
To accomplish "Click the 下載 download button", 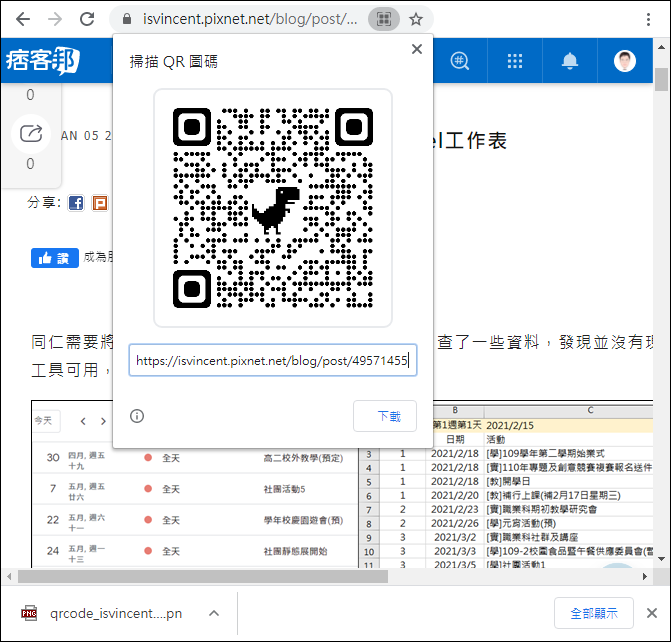I will click(x=385, y=416).
